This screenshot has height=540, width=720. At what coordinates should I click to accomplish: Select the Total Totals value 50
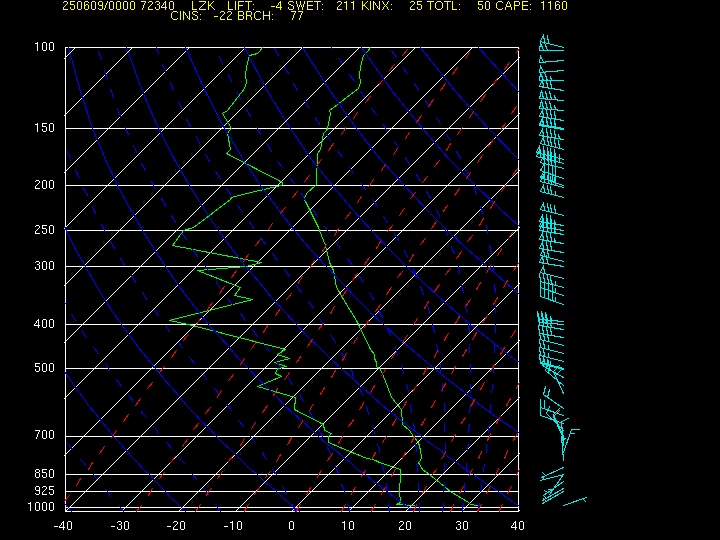484,6
